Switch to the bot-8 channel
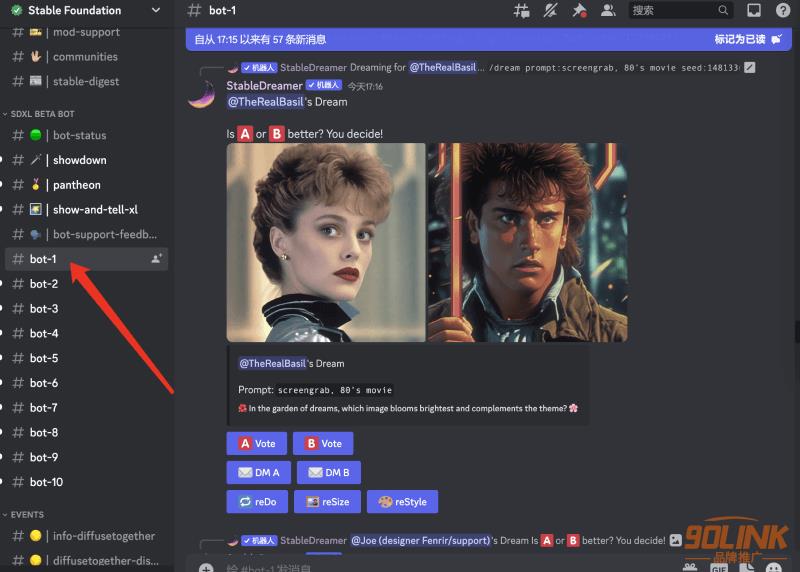Image resolution: width=800 pixels, height=572 pixels. 87,432
